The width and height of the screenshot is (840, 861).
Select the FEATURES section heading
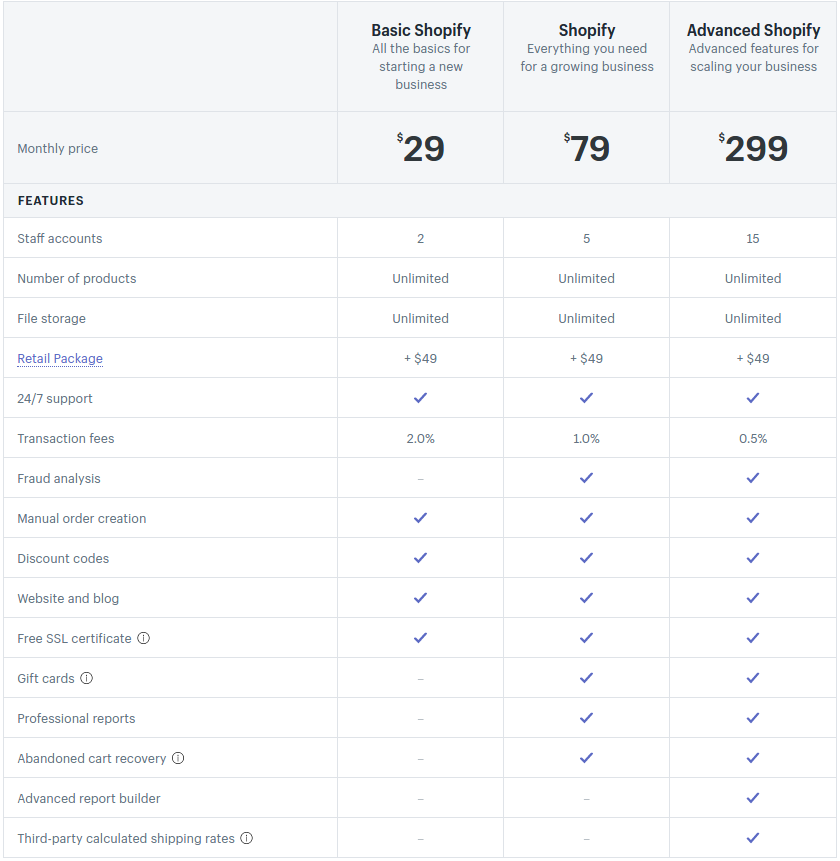coord(51,200)
